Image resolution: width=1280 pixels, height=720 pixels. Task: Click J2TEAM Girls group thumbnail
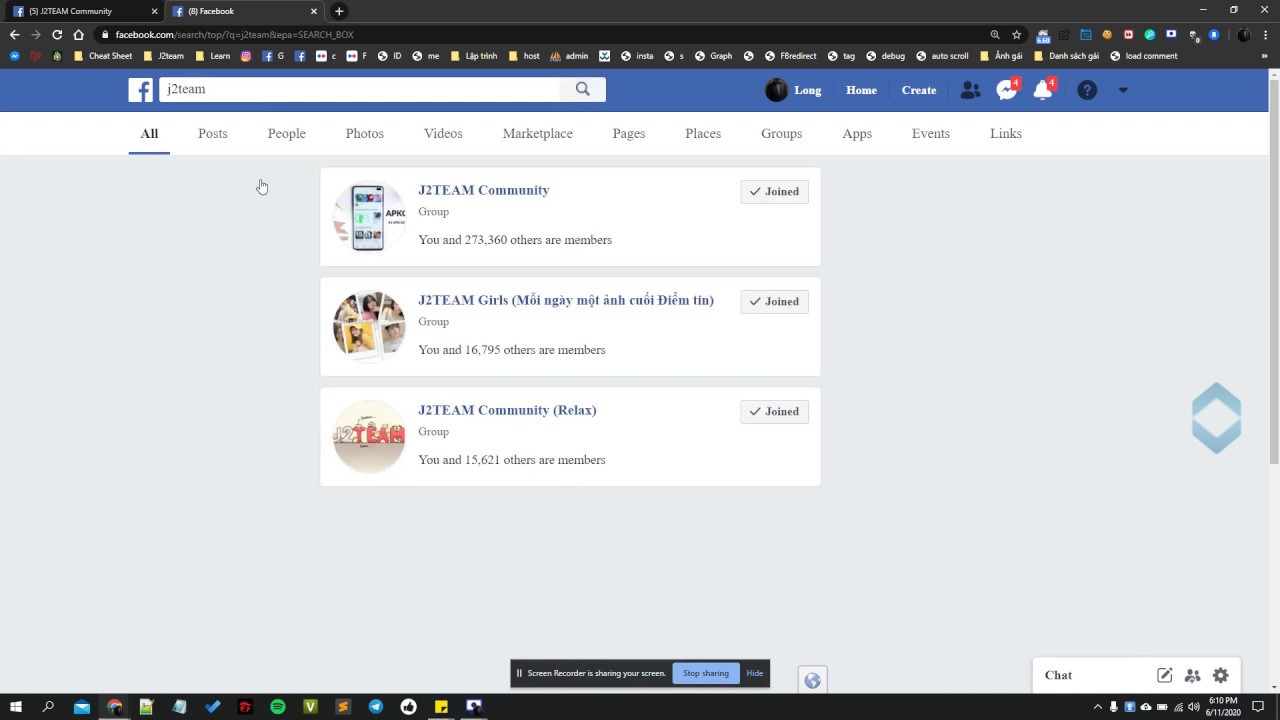369,327
